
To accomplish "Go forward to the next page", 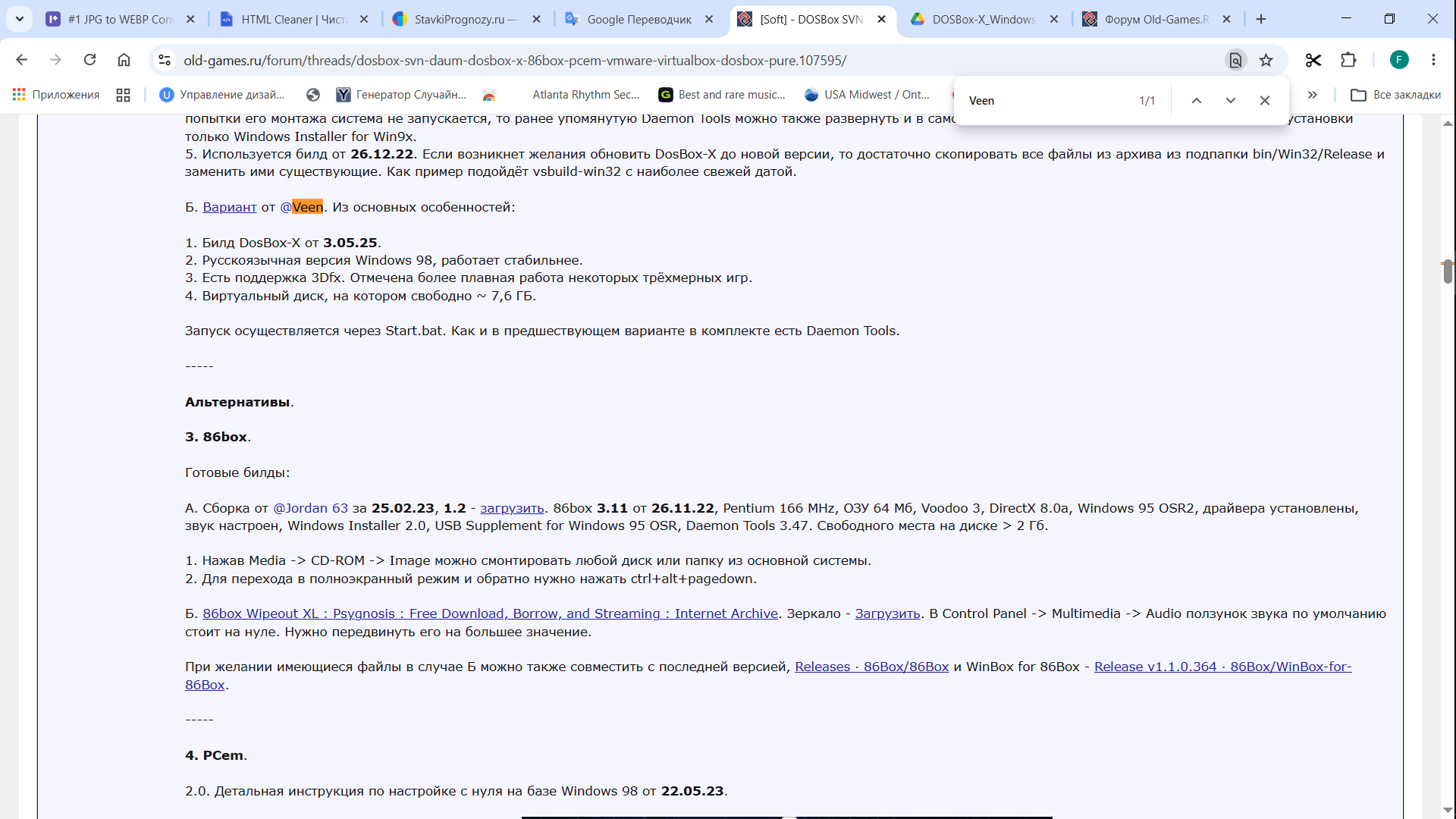I will tap(55, 60).
